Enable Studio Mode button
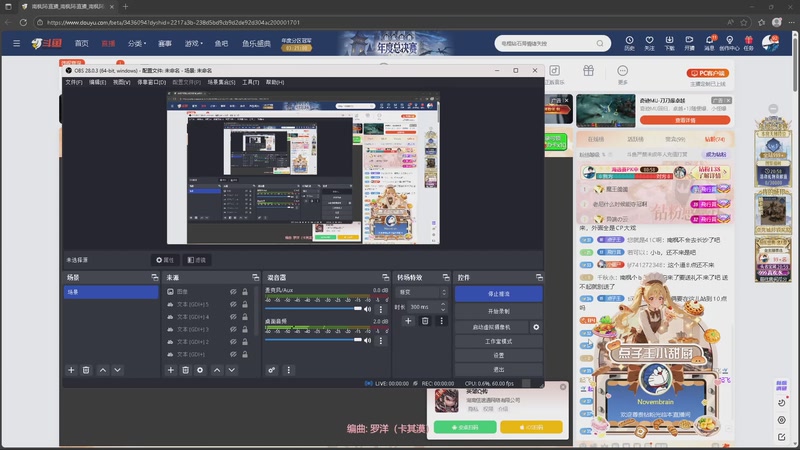Image resolution: width=800 pixels, height=450 pixels. [x=498, y=341]
